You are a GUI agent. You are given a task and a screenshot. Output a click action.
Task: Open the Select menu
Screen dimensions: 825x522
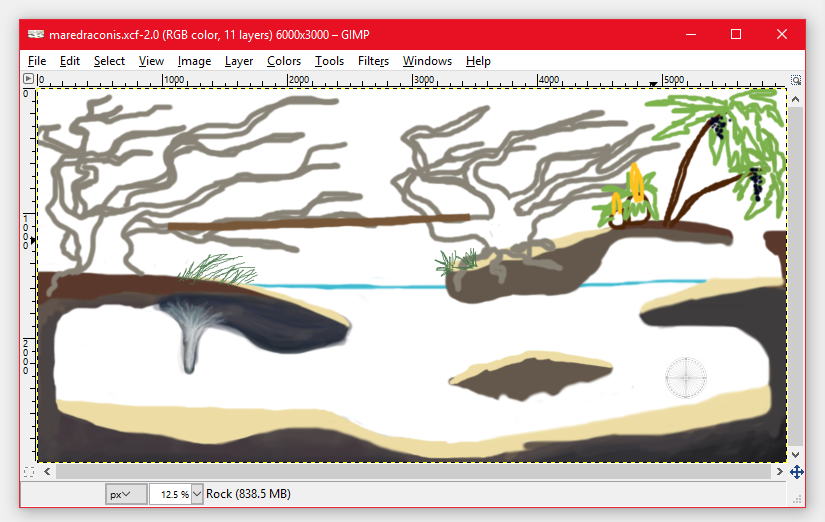(x=109, y=61)
